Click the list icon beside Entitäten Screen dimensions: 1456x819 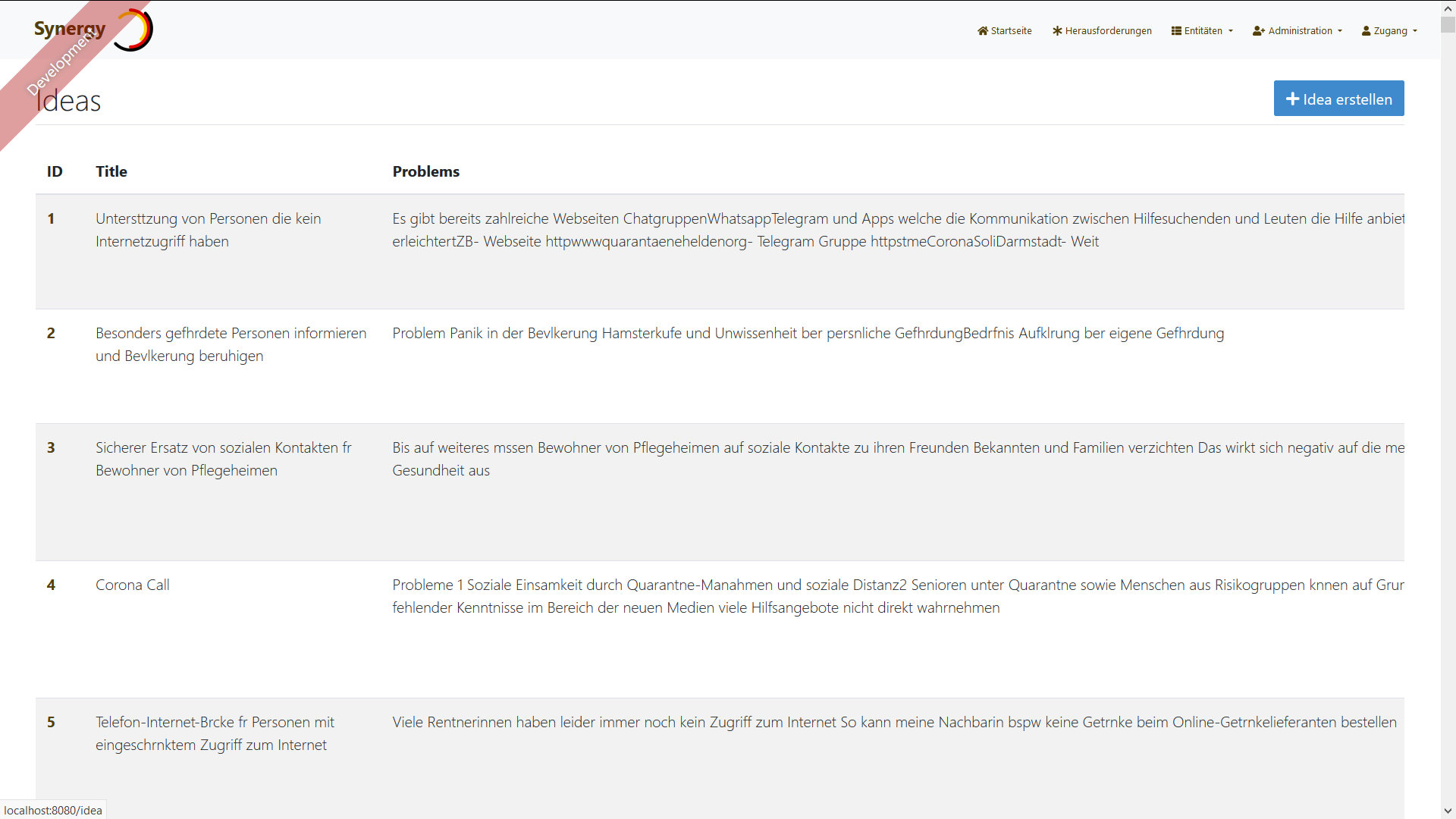tap(1176, 31)
